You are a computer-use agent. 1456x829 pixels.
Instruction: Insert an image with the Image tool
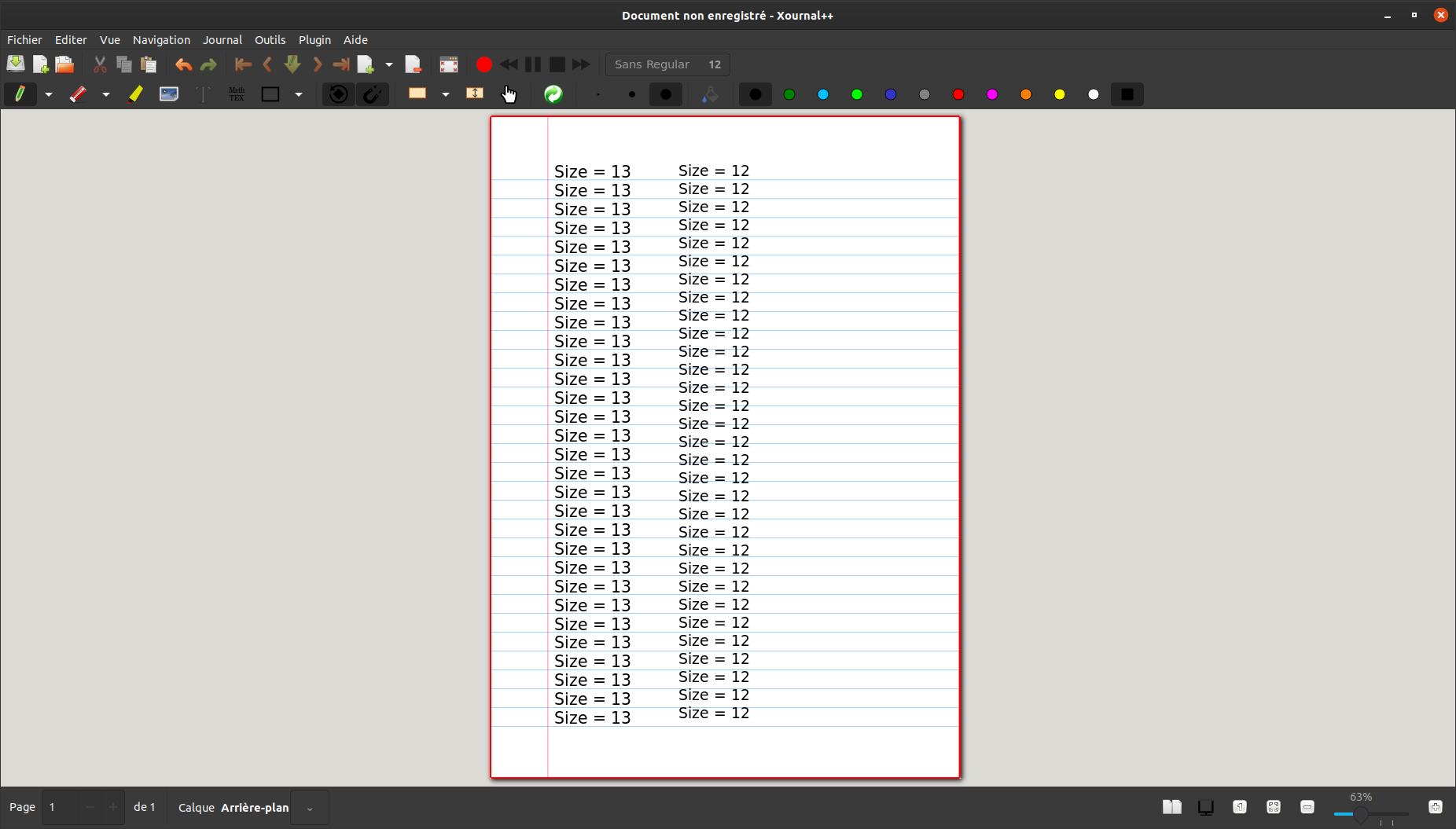[x=169, y=94]
